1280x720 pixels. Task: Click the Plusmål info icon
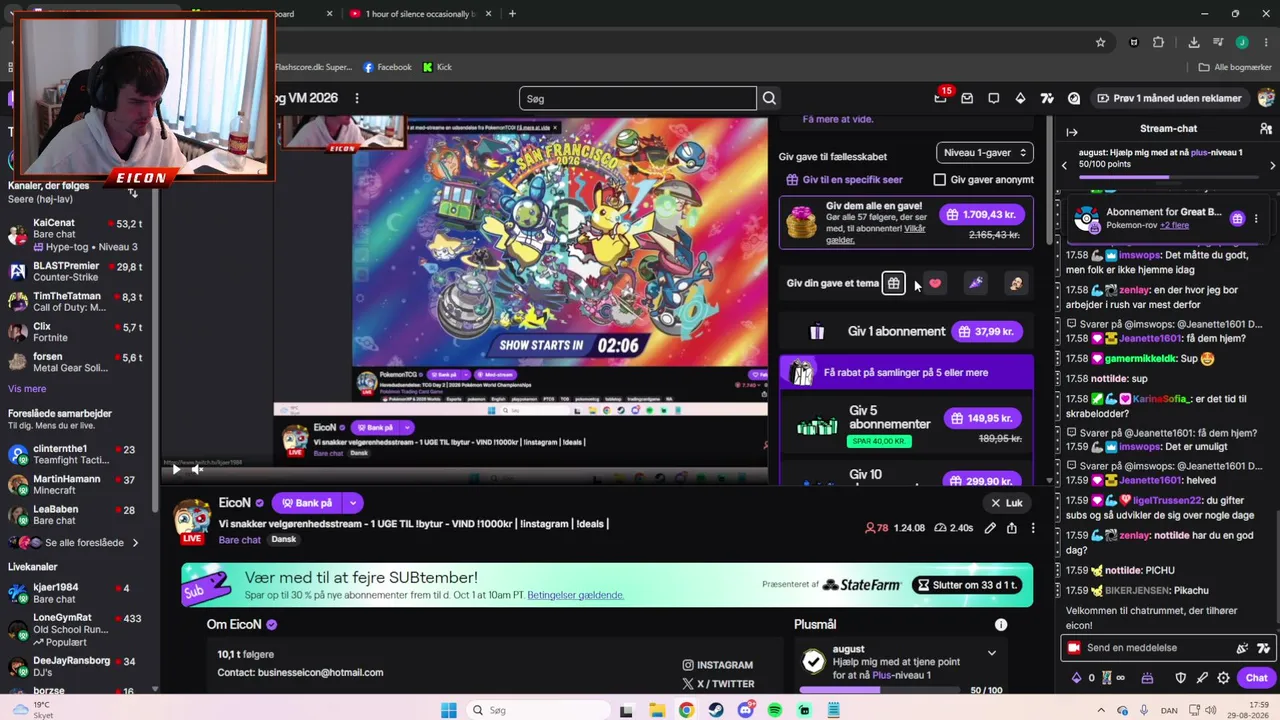pyautogui.click(x=1001, y=625)
